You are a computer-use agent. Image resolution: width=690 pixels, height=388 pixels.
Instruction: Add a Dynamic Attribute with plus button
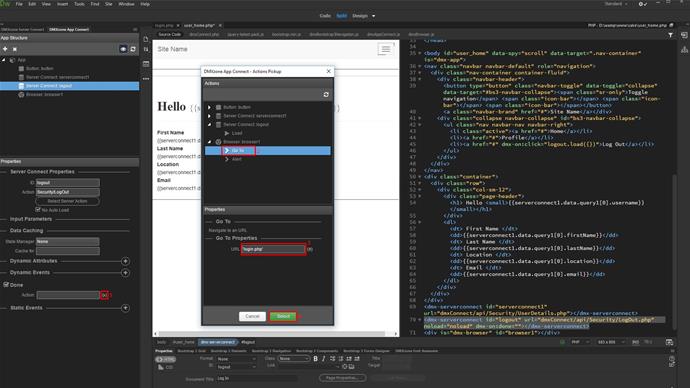[x=125, y=261]
